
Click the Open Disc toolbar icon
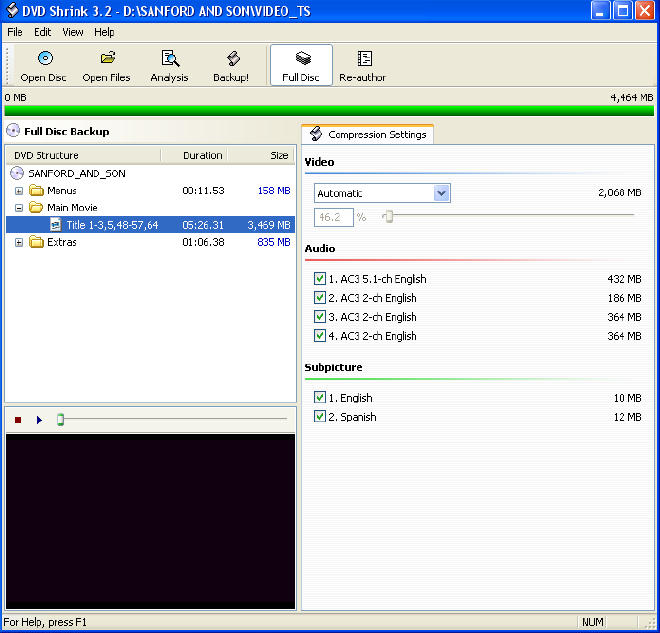(x=45, y=59)
